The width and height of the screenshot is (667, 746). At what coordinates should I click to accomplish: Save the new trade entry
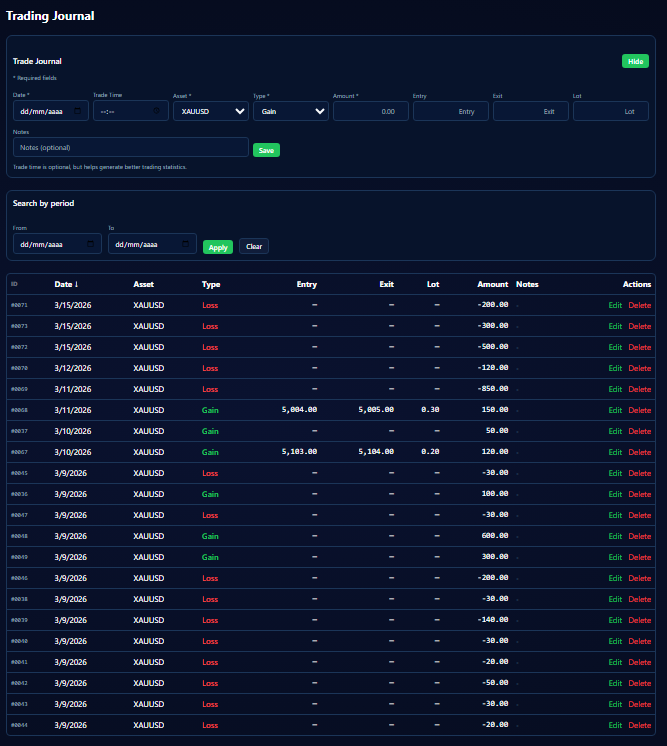pos(266,150)
